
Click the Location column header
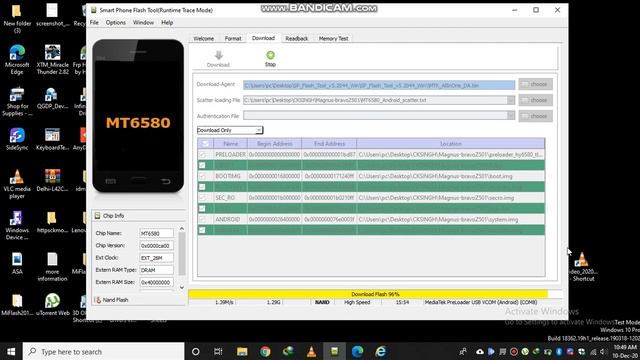coord(450,144)
